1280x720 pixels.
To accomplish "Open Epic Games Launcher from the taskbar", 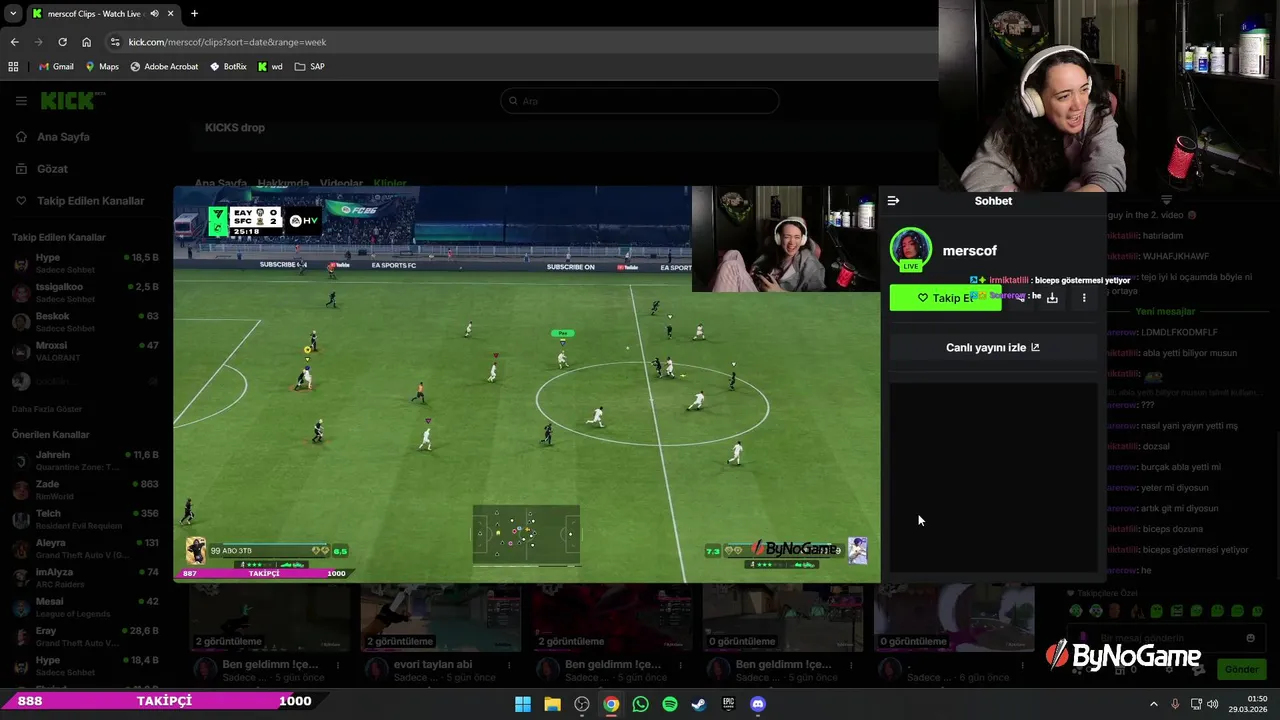I will tap(728, 704).
